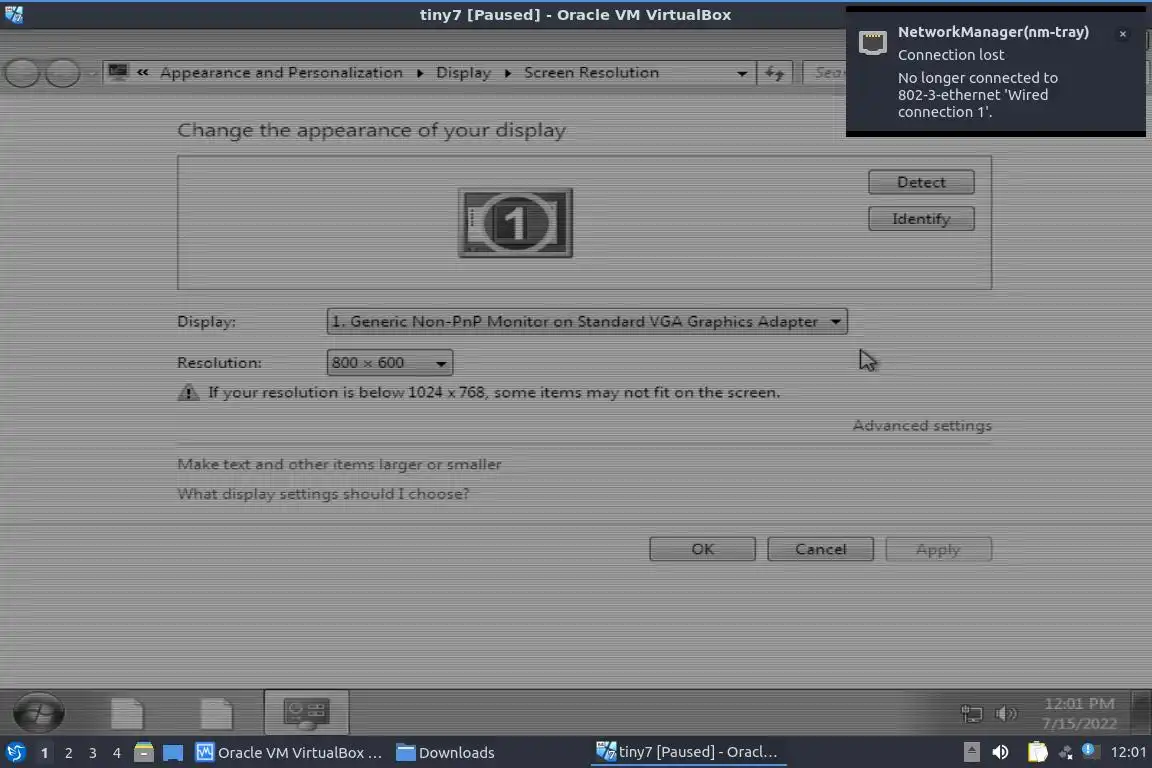The width and height of the screenshot is (1152, 768).
Task: Click the show desktop icon in host panel
Action: coord(173,752)
